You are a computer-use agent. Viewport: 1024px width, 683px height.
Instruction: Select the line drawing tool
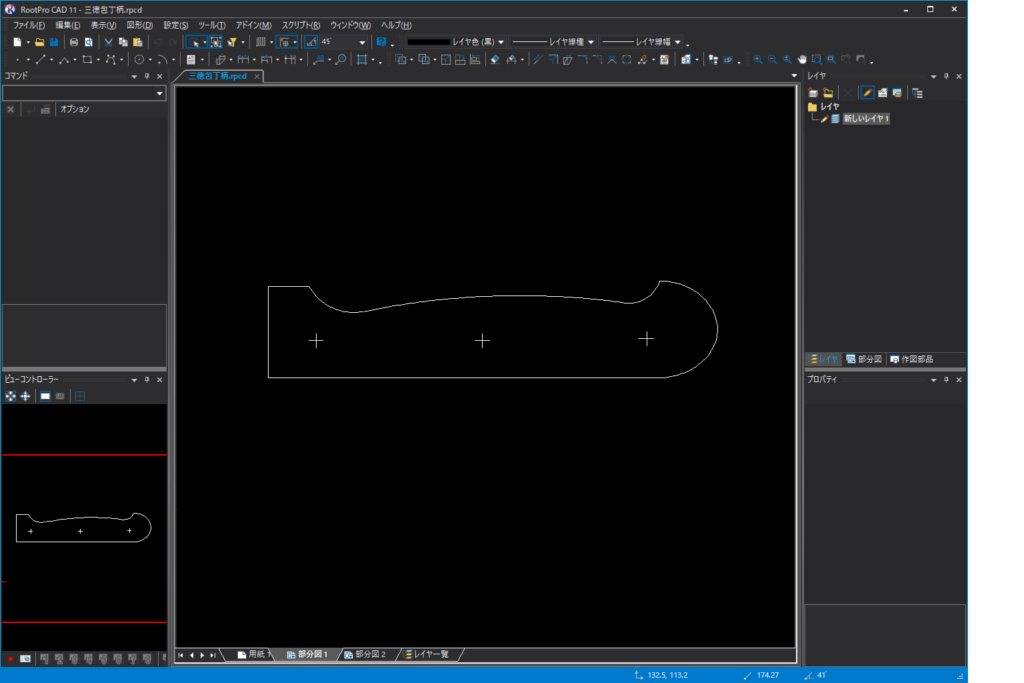[x=40, y=60]
